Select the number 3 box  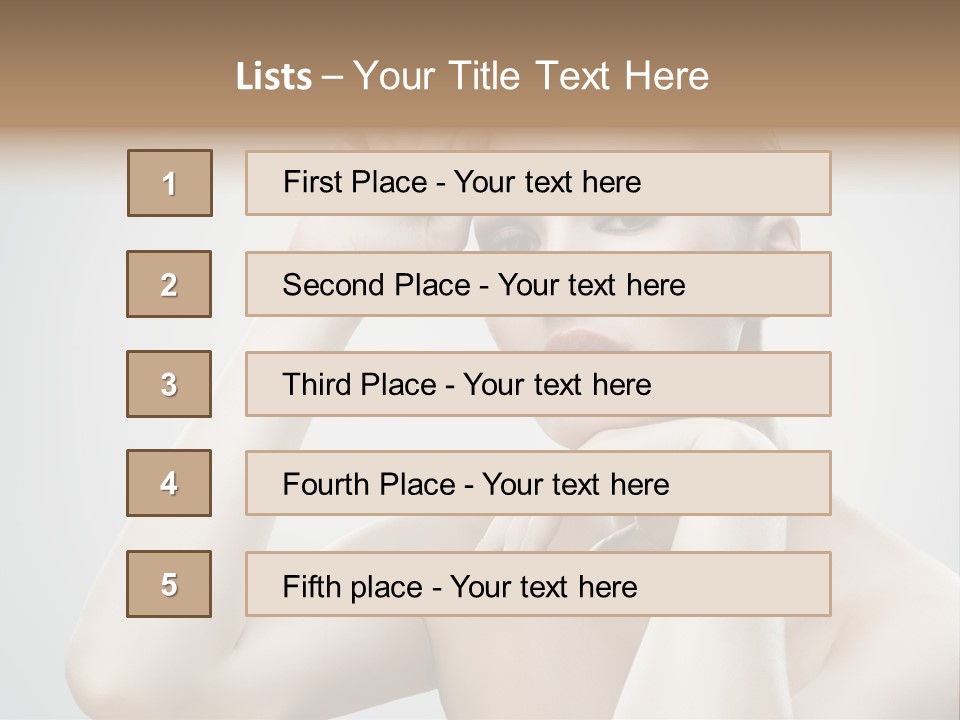pyautogui.click(x=169, y=384)
